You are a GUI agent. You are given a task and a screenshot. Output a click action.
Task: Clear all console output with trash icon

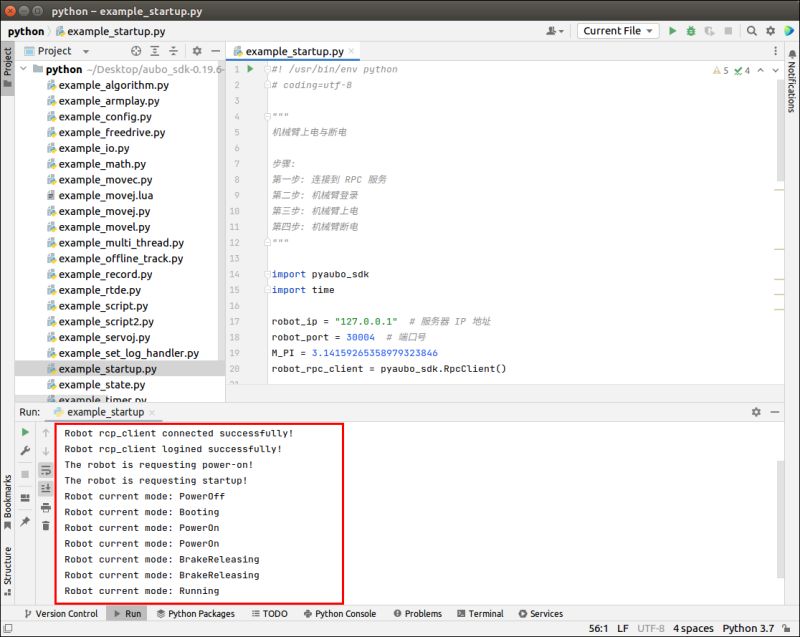(x=46, y=522)
